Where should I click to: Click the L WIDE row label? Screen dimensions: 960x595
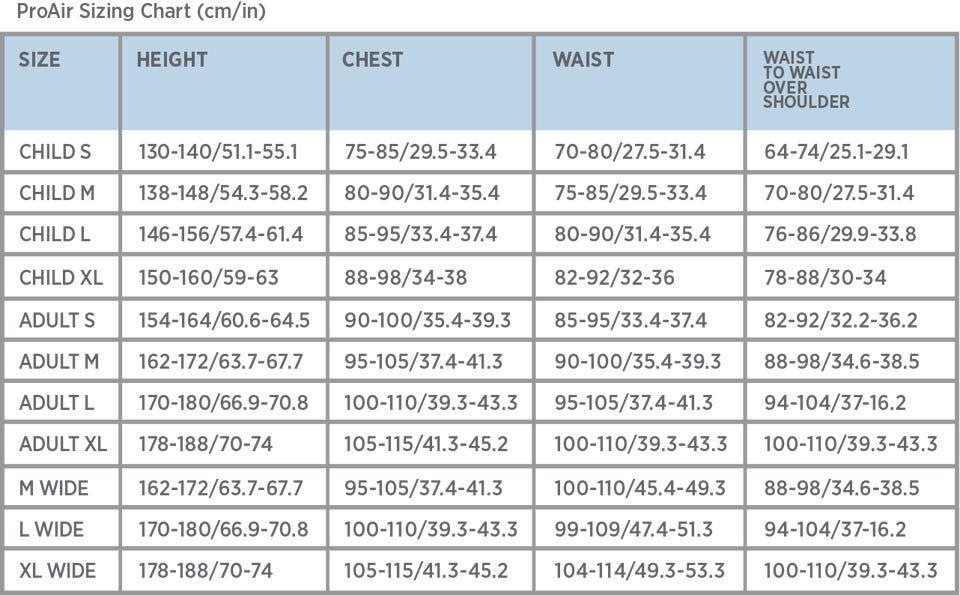(51, 529)
